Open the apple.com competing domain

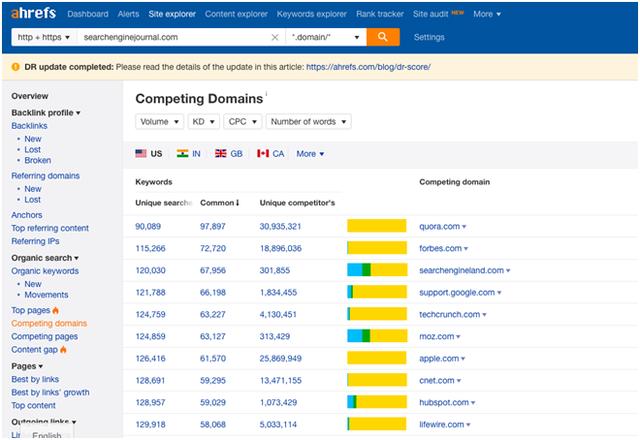439,359
